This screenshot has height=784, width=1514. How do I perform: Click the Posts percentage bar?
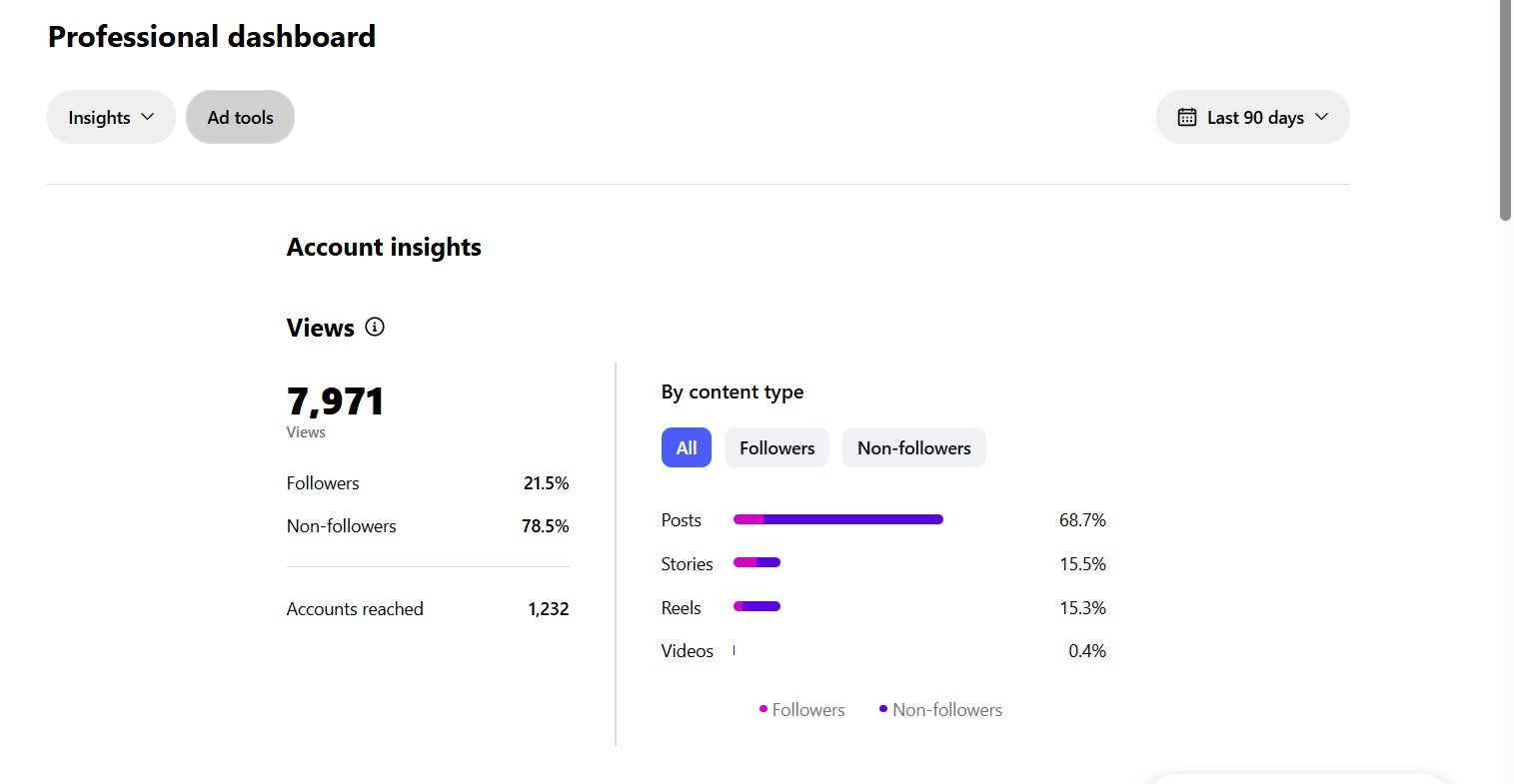point(837,519)
